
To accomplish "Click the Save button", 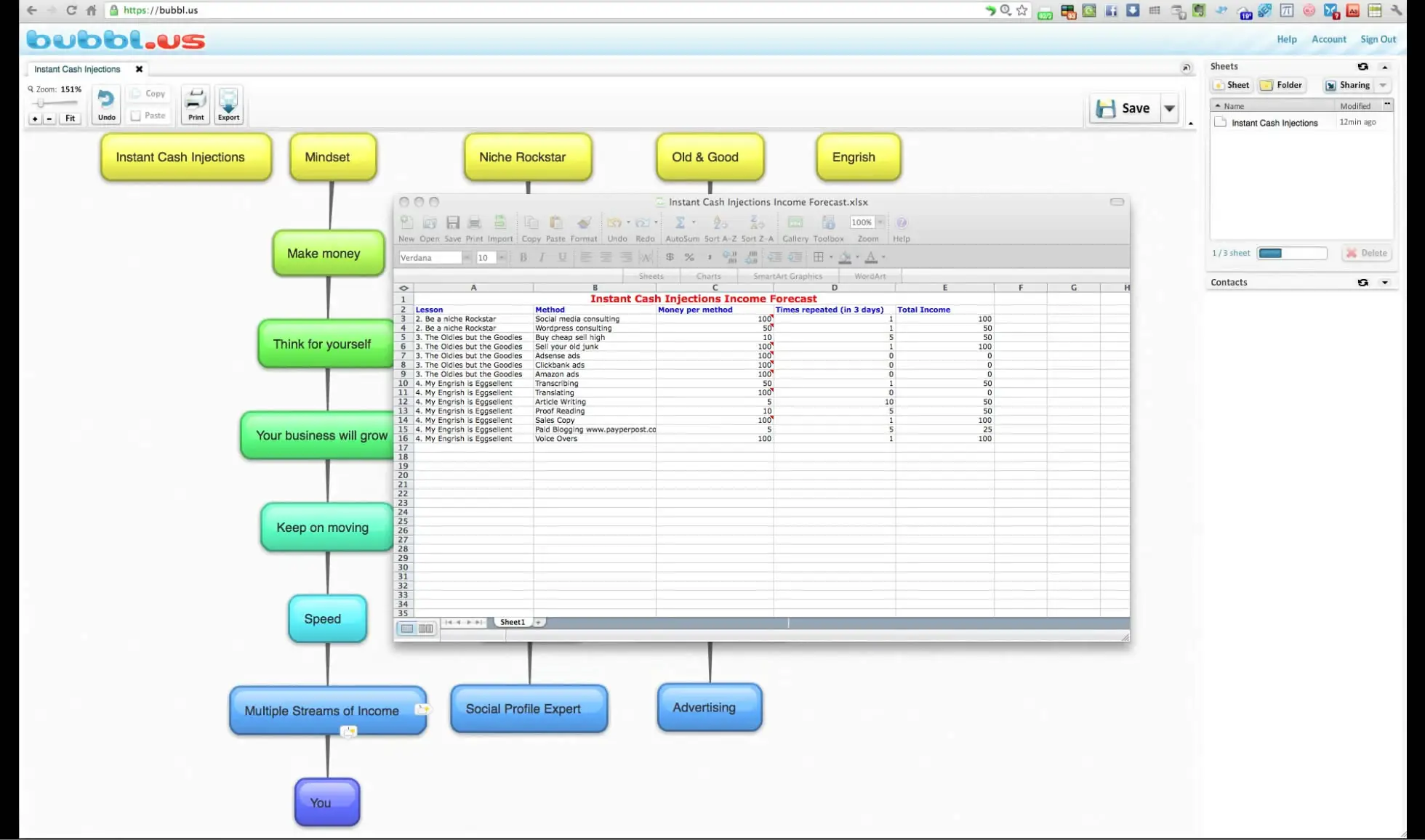I will coord(1125,108).
